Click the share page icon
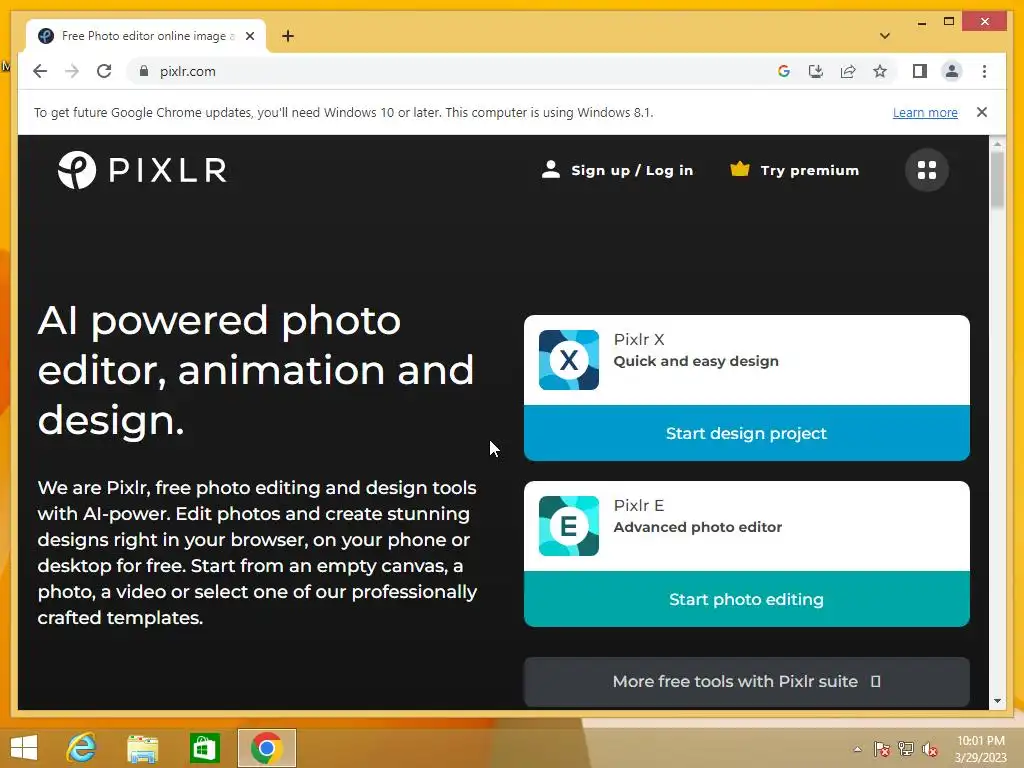1024x768 pixels. (x=848, y=71)
